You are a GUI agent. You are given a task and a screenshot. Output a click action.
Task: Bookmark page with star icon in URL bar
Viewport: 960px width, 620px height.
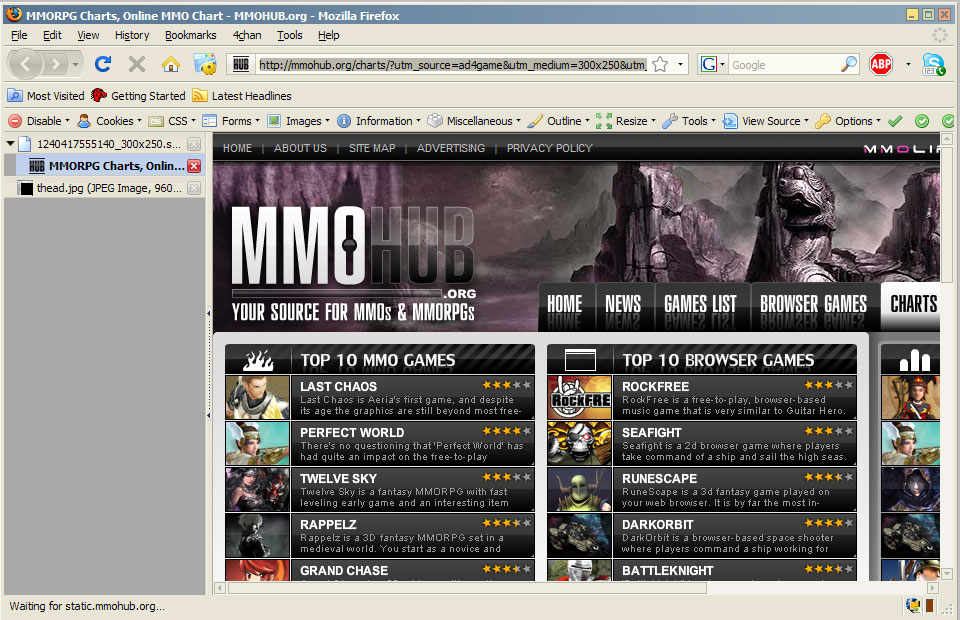point(660,64)
